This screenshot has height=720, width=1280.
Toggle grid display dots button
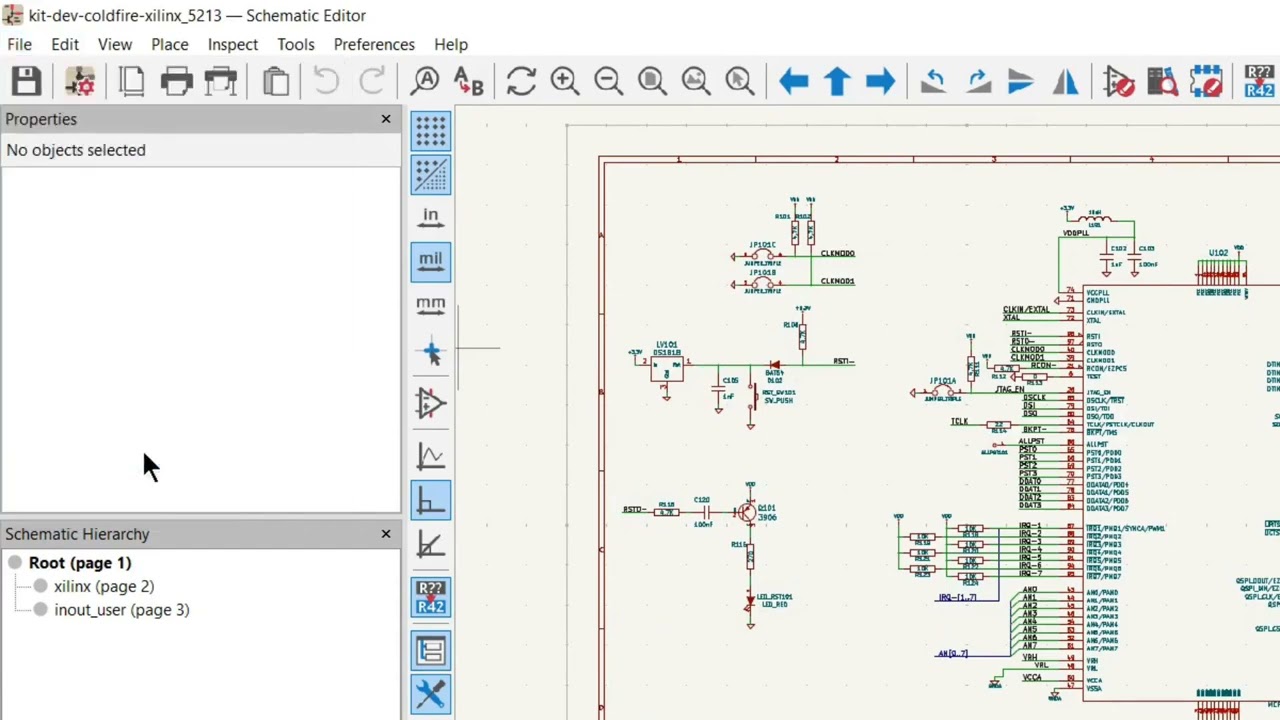coord(431,131)
